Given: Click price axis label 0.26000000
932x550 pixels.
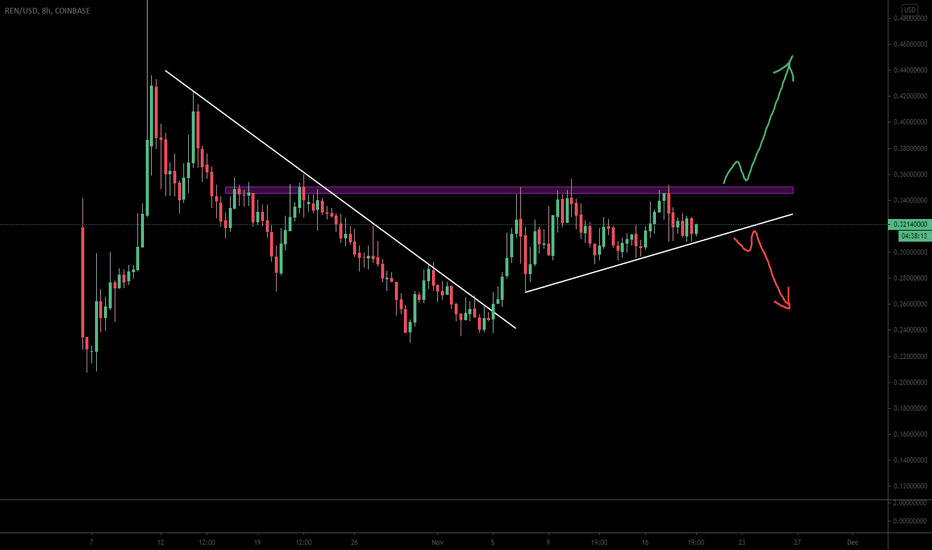Looking at the screenshot, I should tap(910, 304).
